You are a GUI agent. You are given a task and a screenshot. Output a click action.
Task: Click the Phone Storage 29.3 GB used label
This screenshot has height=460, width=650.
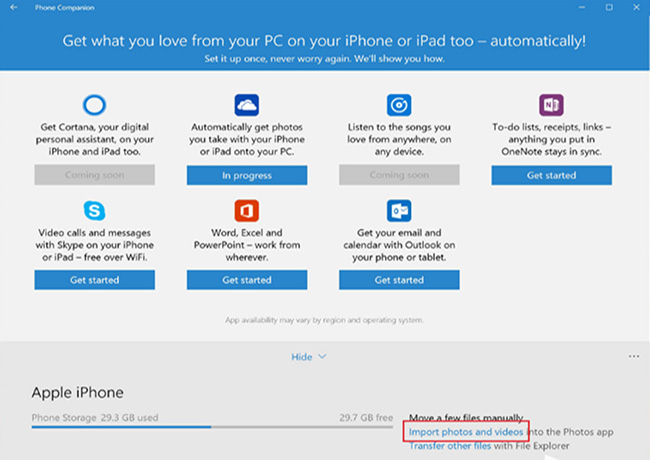tap(95, 417)
